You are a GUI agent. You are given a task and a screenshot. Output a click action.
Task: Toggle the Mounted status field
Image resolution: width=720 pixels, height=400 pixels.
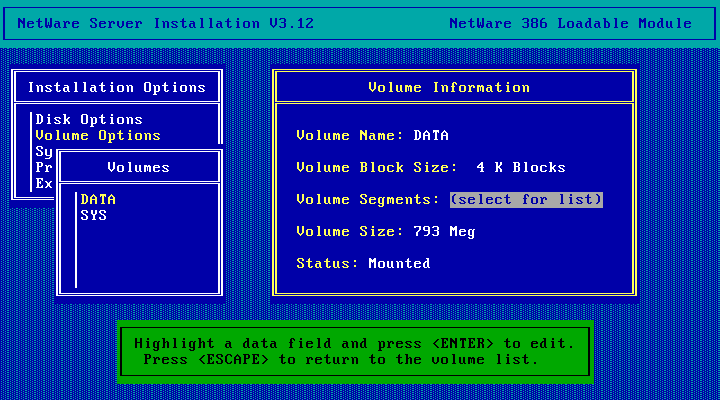[x=399, y=264]
